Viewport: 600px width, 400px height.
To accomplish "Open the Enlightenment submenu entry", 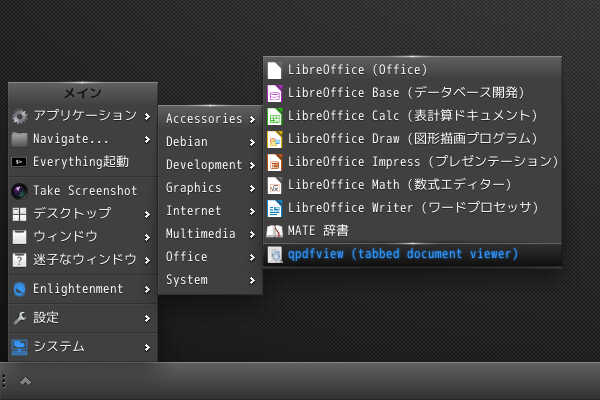I will 83,289.
